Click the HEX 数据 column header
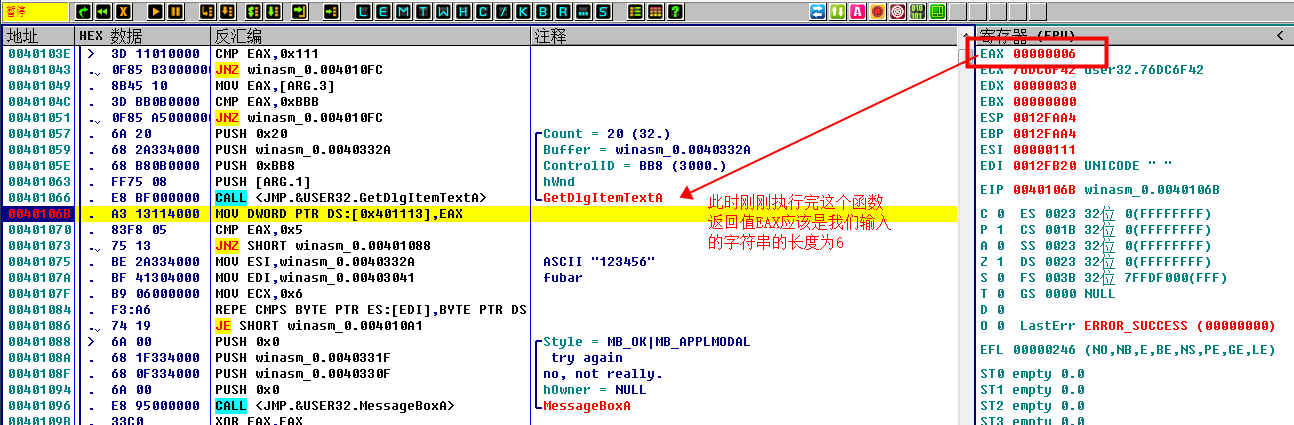Image resolution: width=1294 pixels, height=425 pixels. [141, 36]
